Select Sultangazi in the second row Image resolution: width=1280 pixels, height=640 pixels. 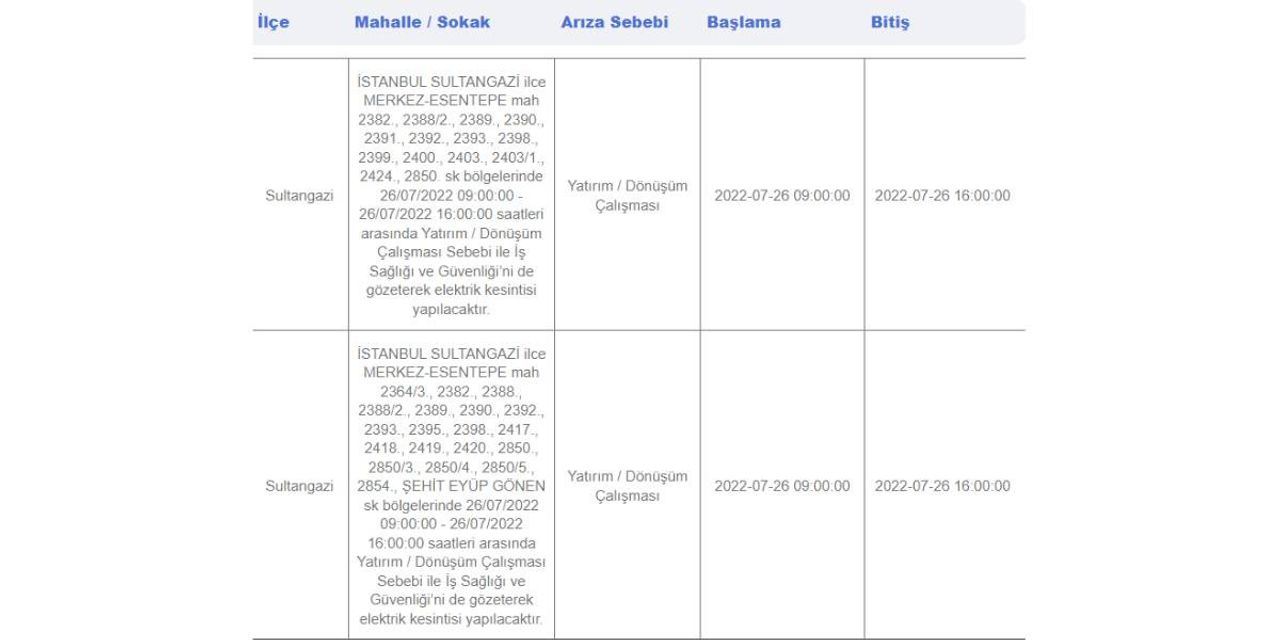299,486
